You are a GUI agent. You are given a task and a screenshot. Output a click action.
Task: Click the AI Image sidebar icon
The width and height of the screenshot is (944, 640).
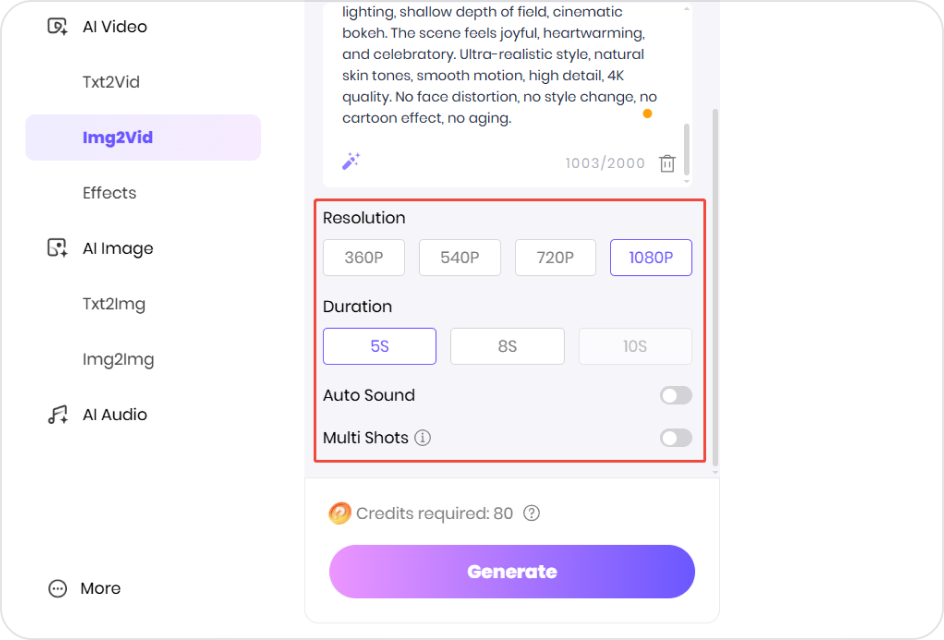pos(56,248)
